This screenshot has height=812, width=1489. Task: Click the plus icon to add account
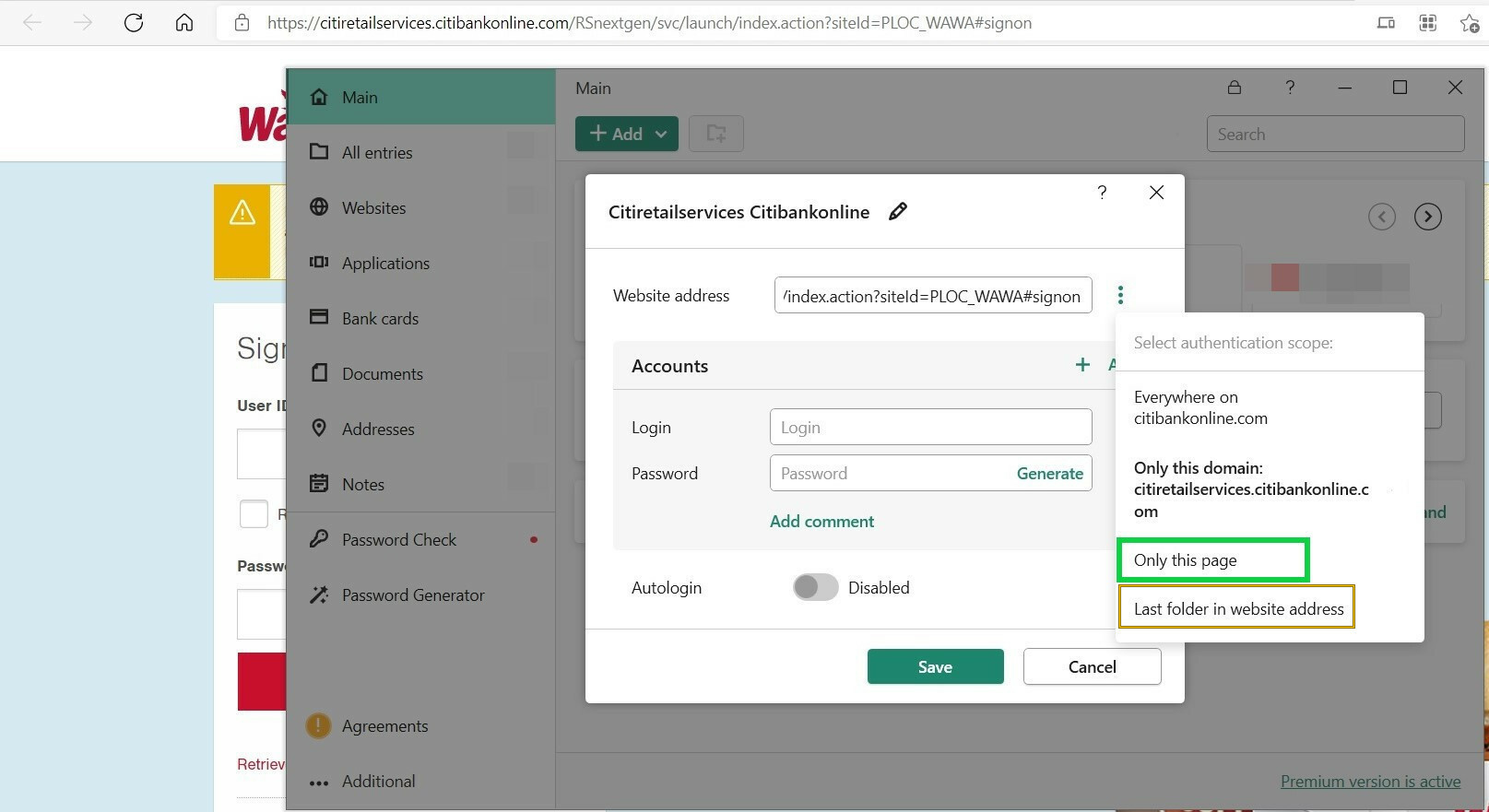(1082, 365)
